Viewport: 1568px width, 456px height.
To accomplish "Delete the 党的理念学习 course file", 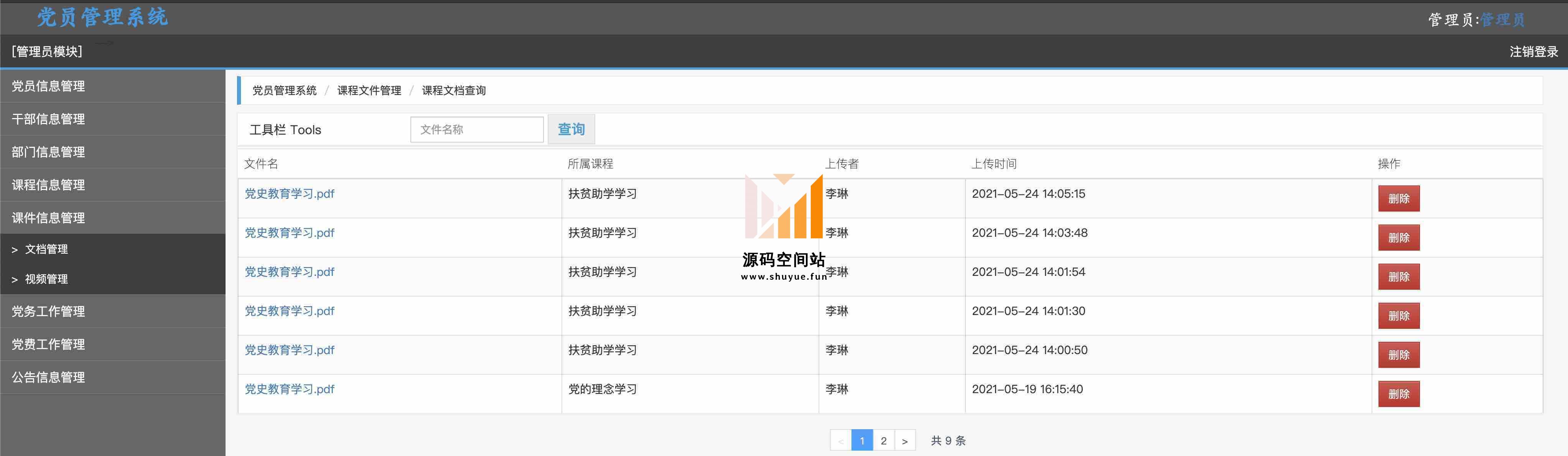I will pyautogui.click(x=1399, y=394).
